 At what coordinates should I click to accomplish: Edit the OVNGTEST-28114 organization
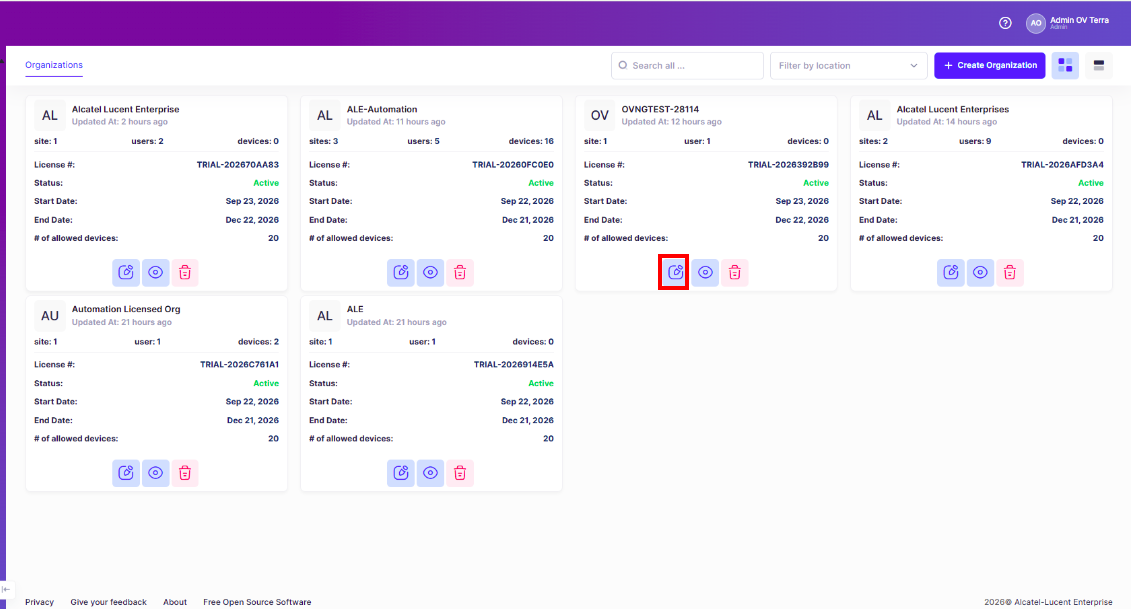click(676, 273)
